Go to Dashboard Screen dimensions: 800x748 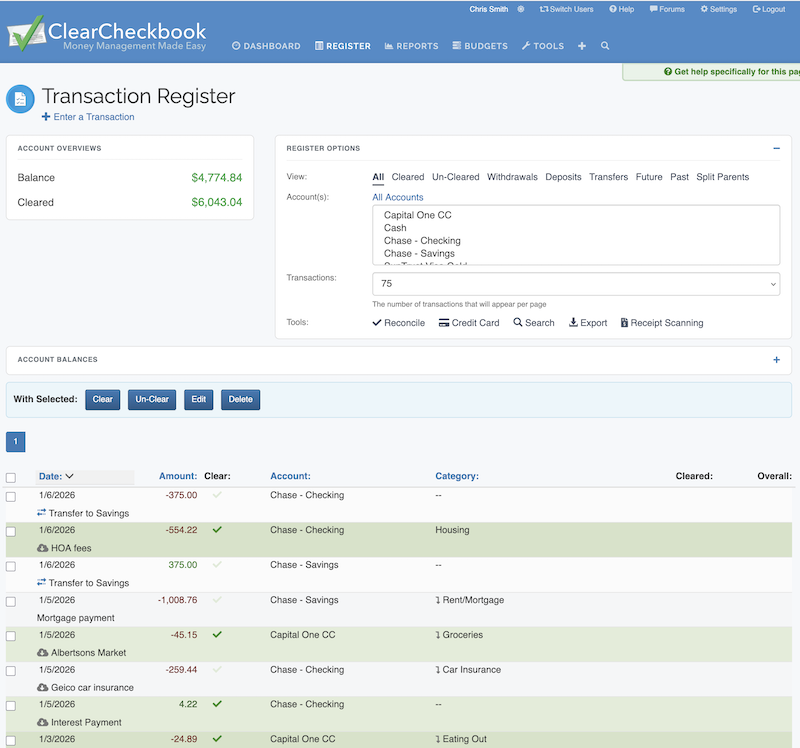(266, 46)
